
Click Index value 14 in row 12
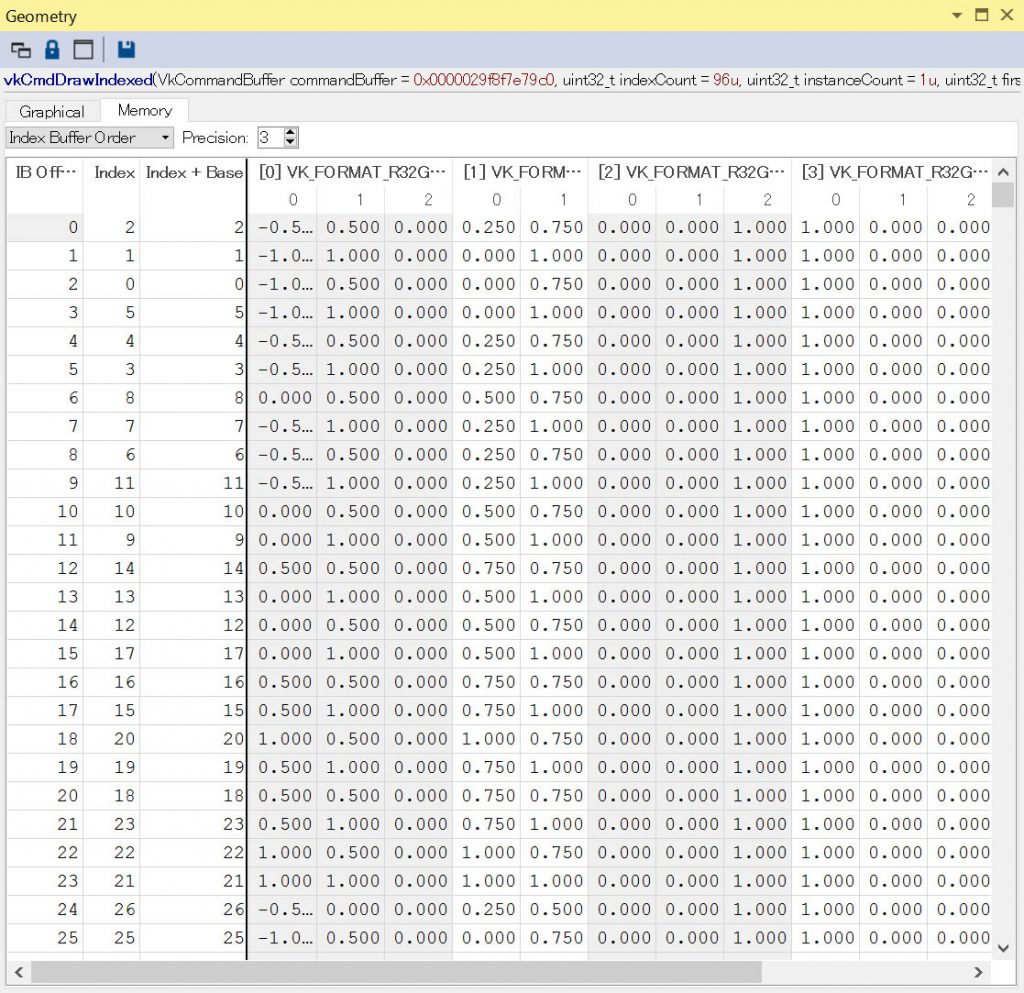pyautogui.click(x=112, y=568)
